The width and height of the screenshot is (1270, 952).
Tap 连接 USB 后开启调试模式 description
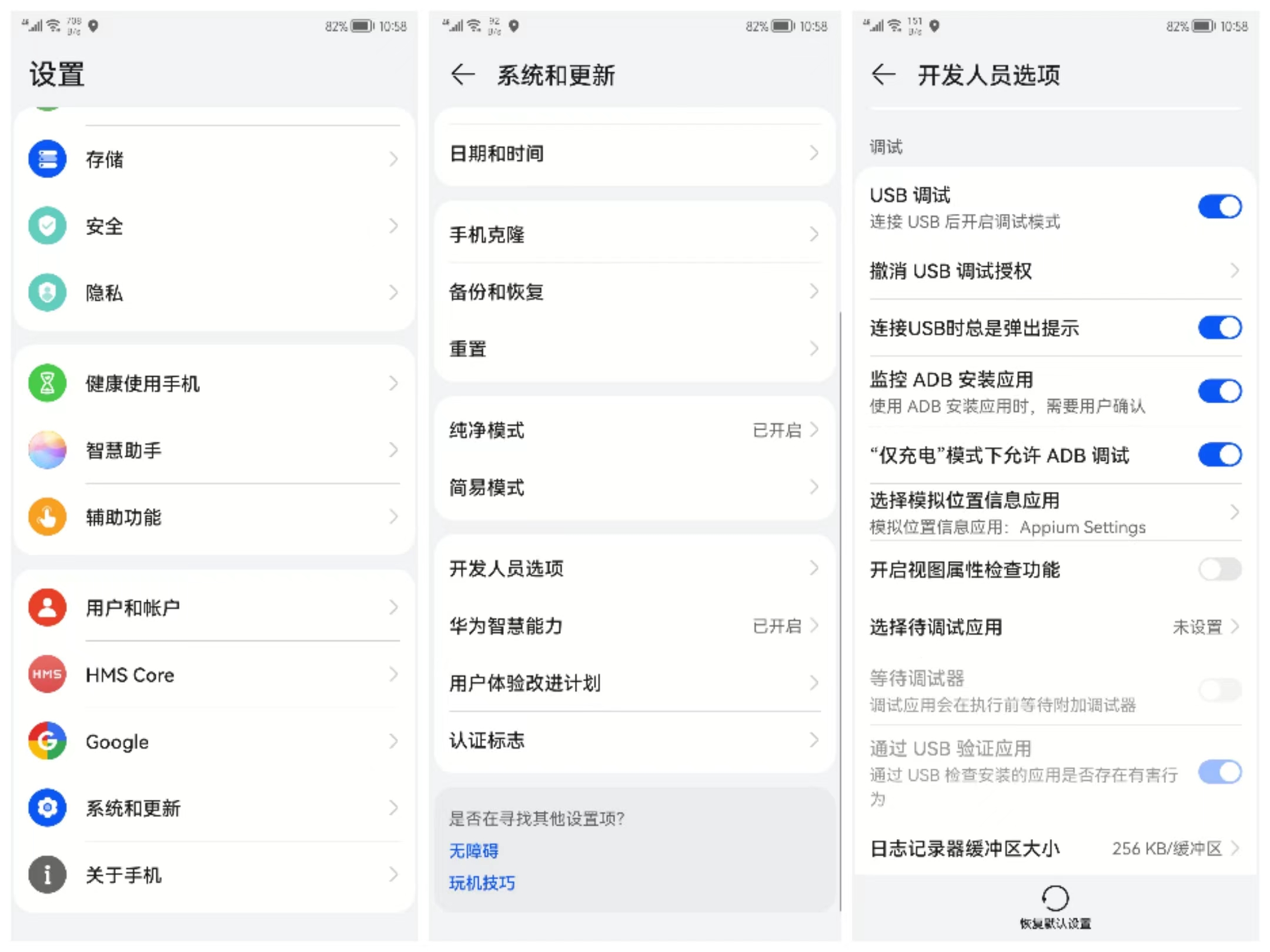click(x=965, y=222)
